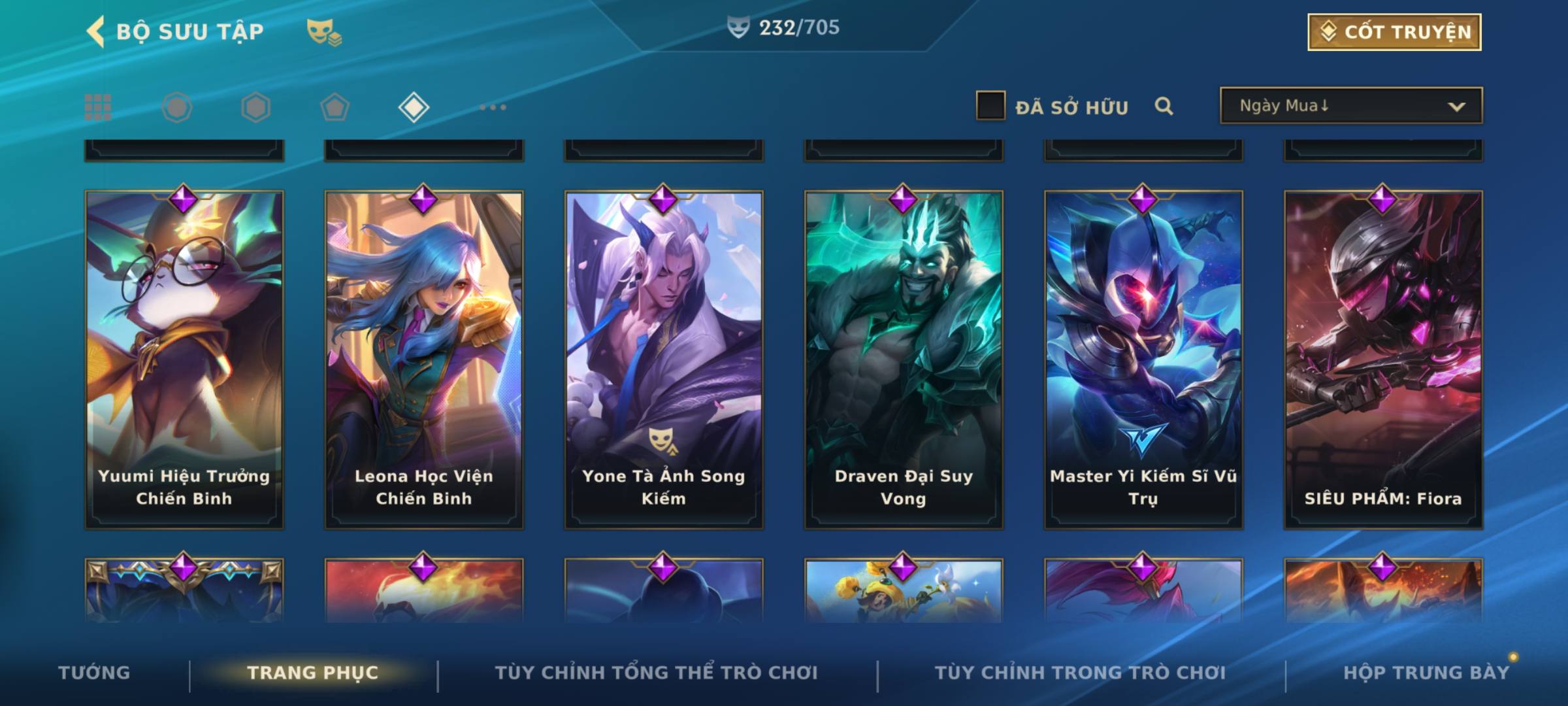Select the Draven Đại Suy Vong skin card
The image size is (1568, 706).
(x=904, y=360)
